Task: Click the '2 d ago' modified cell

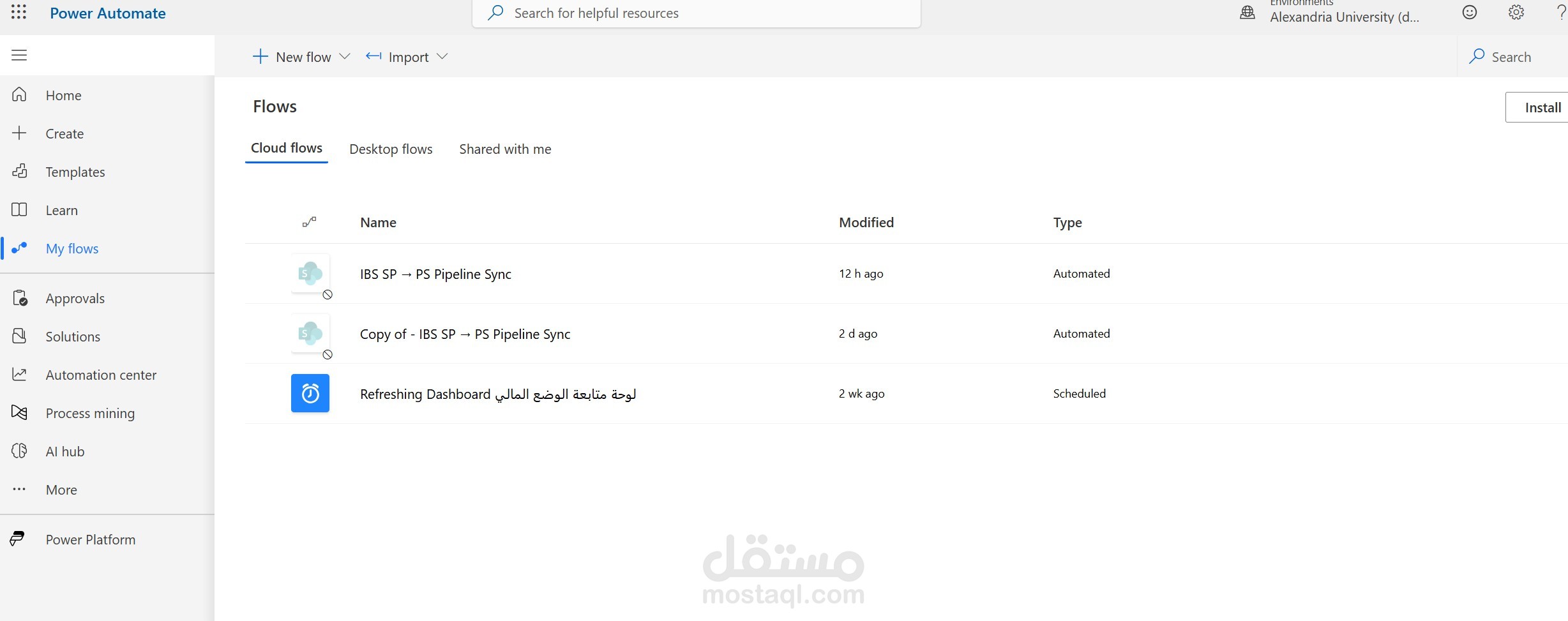Action: (858, 334)
